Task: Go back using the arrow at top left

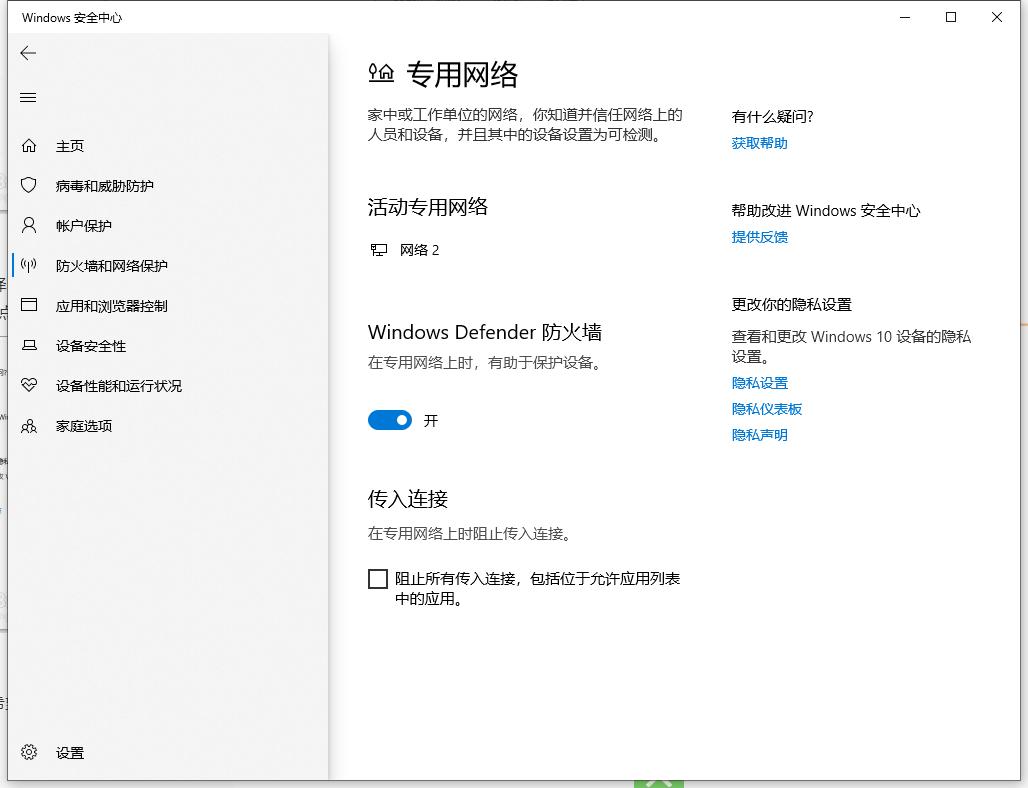Action: [28, 53]
